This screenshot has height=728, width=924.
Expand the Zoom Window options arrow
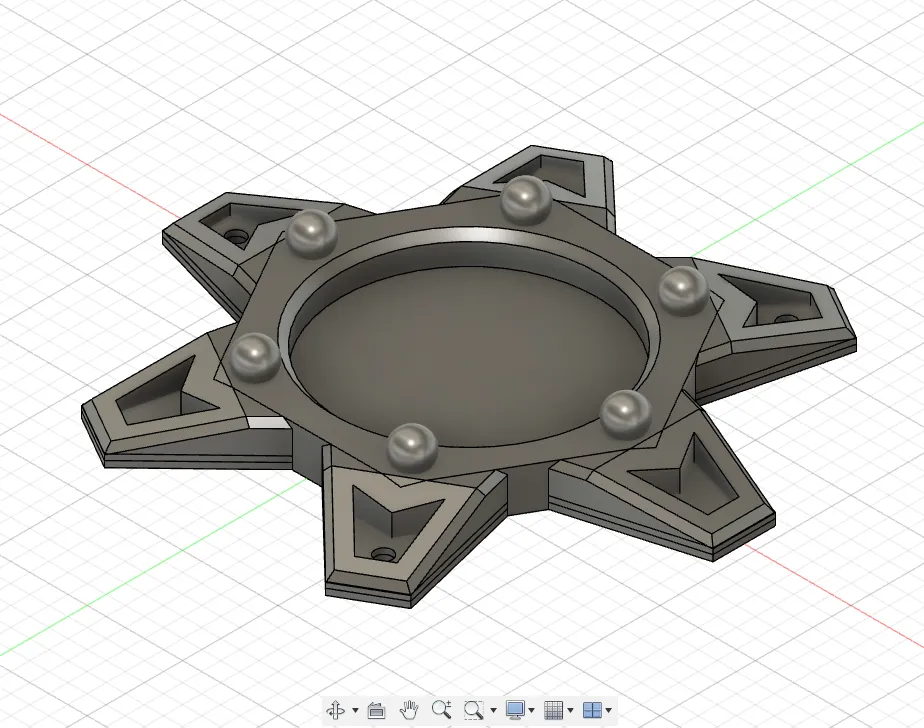(493, 710)
